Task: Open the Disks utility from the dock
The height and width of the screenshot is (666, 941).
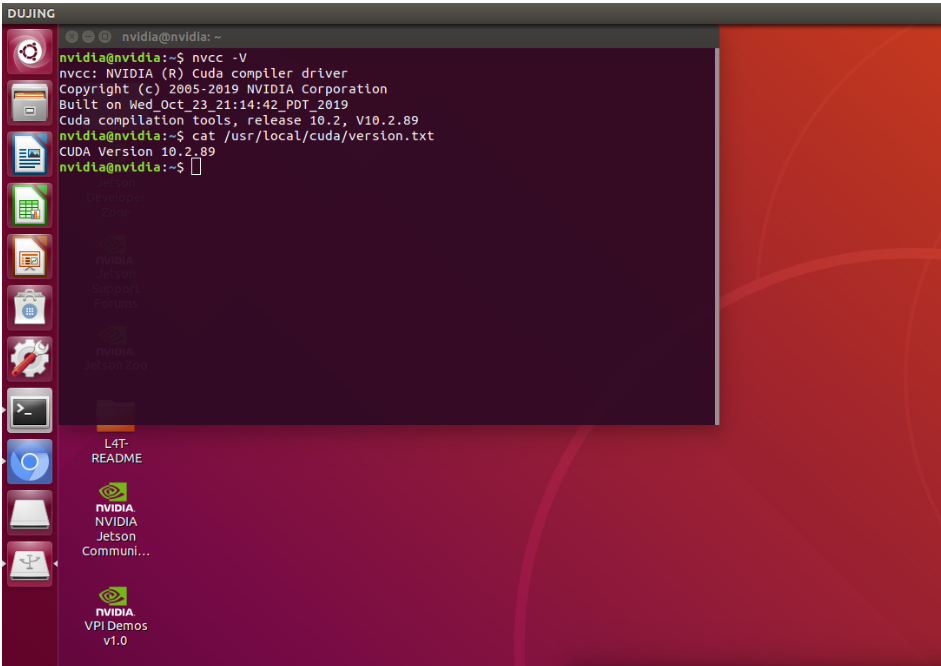Action: (29, 512)
